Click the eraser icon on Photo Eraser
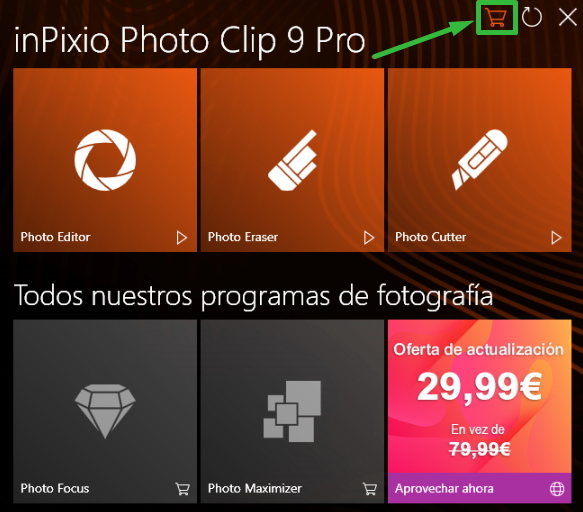This screenshot has height=512, width=583. tap(293, 160)
